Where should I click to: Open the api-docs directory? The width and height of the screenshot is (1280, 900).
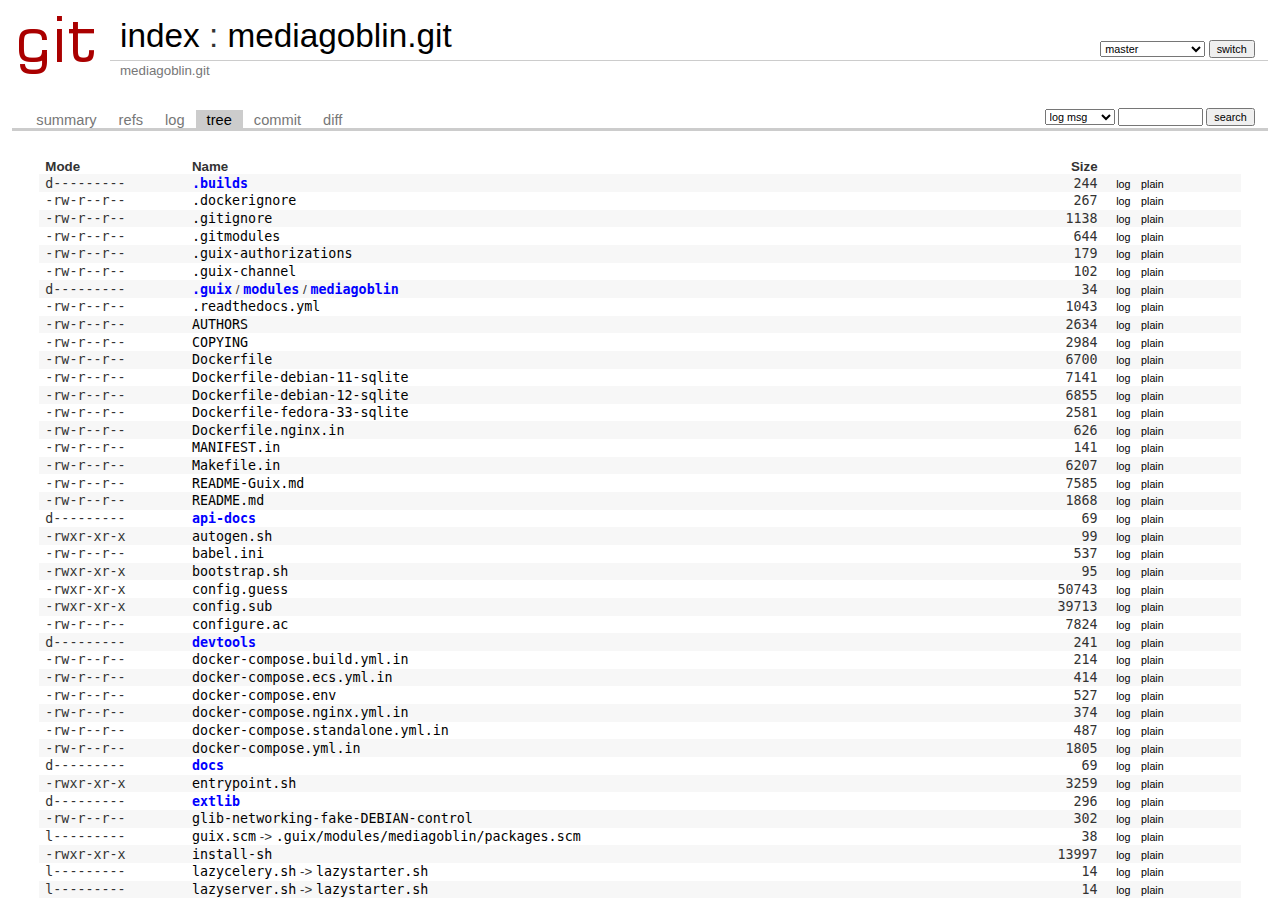point(224,518)
